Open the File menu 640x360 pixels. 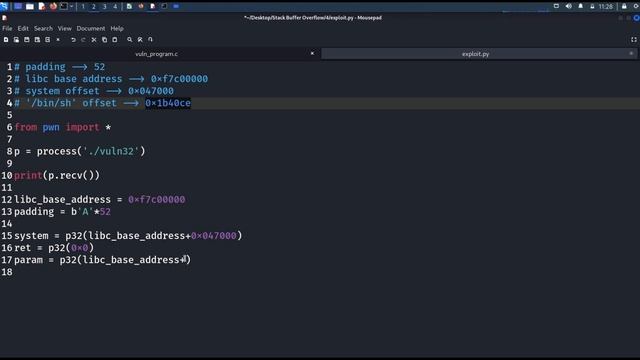(x=7, y=29)
